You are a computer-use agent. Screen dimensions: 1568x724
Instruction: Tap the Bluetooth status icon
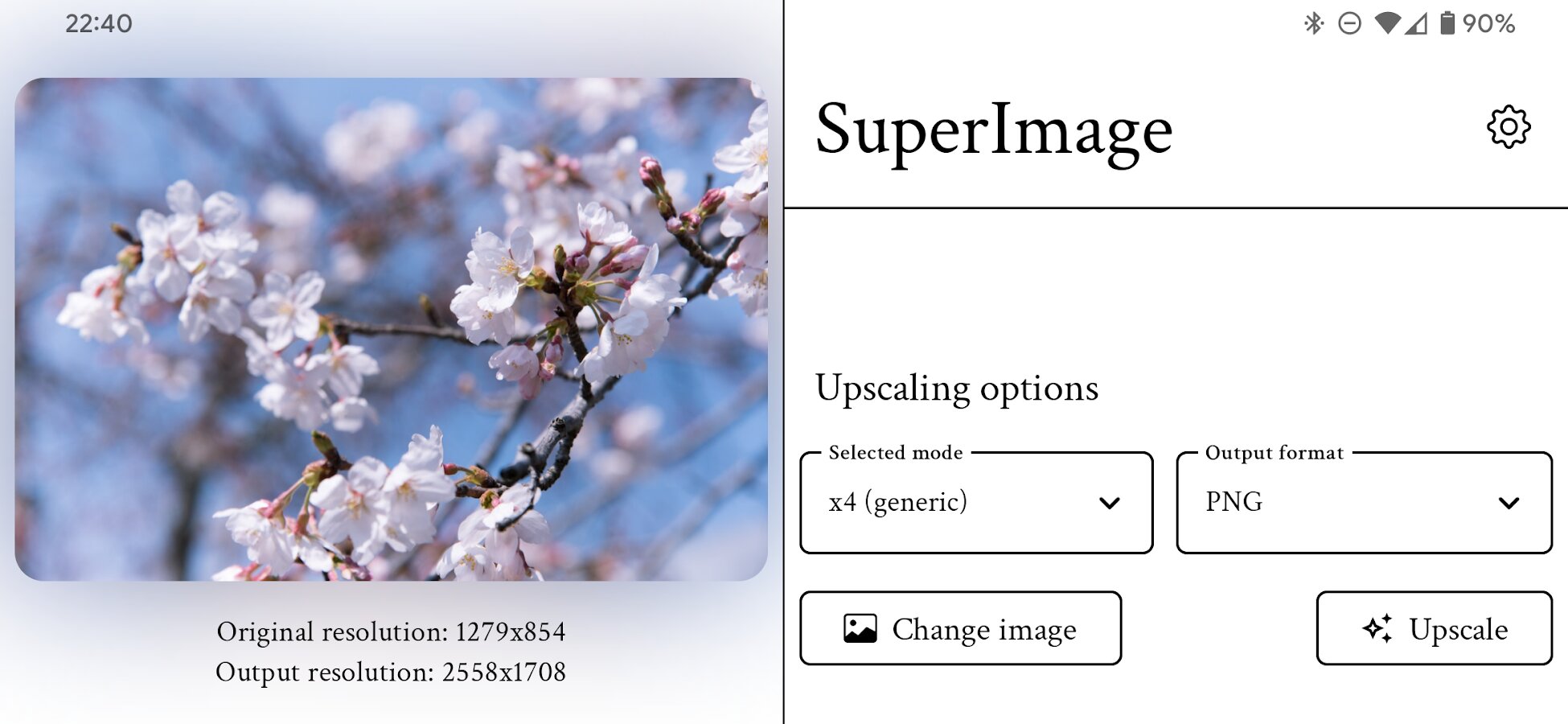point(1314,23)
